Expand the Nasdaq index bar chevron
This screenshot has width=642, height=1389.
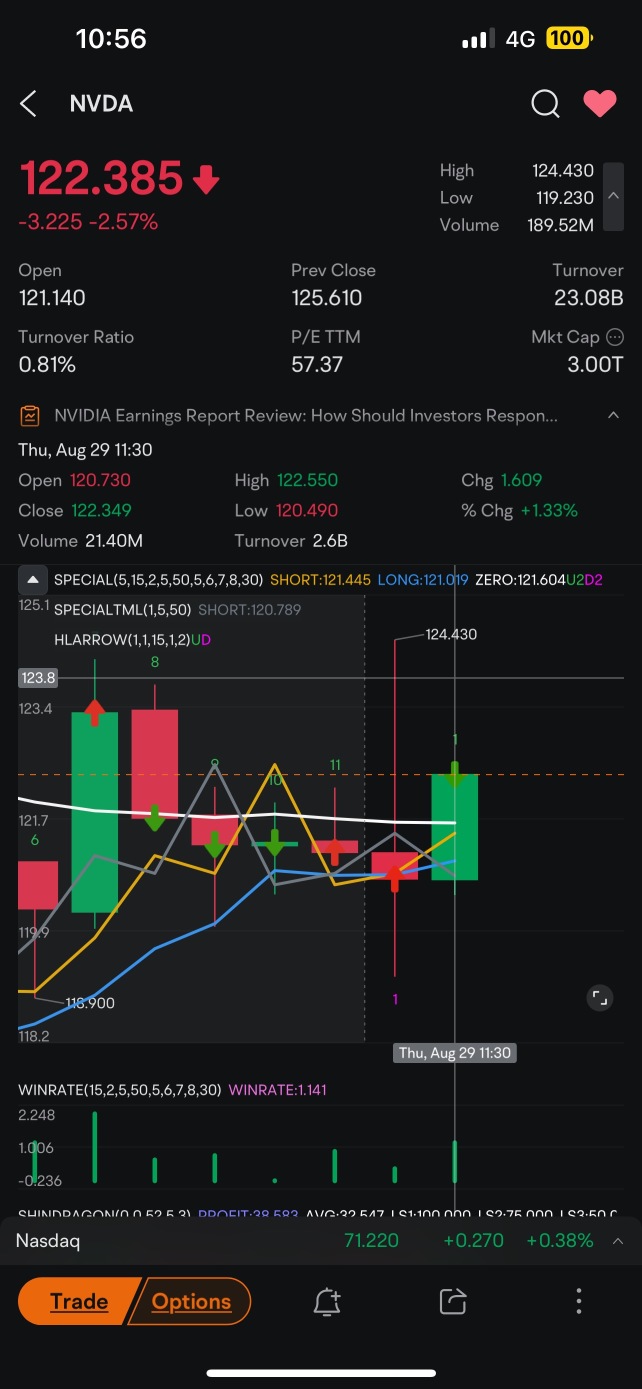[617, 1241]
